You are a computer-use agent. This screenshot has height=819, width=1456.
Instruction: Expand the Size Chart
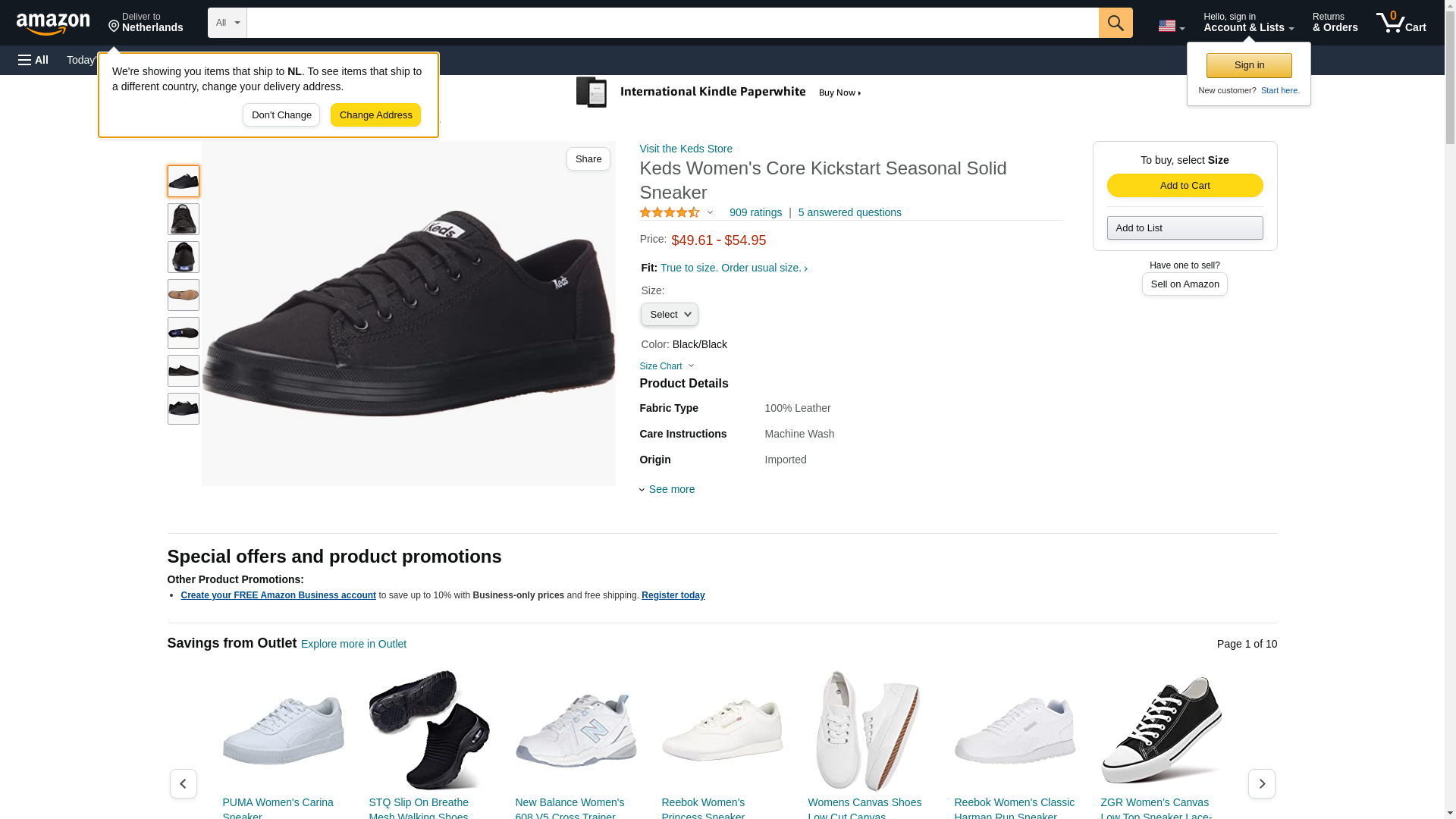(x=666, y=366)
